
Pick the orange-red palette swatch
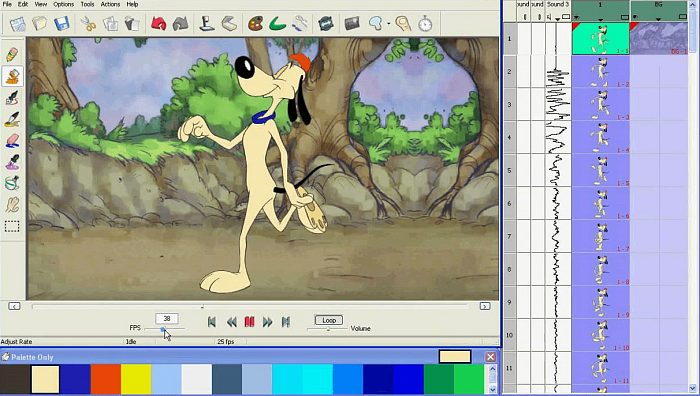click(x=106, y=379)
